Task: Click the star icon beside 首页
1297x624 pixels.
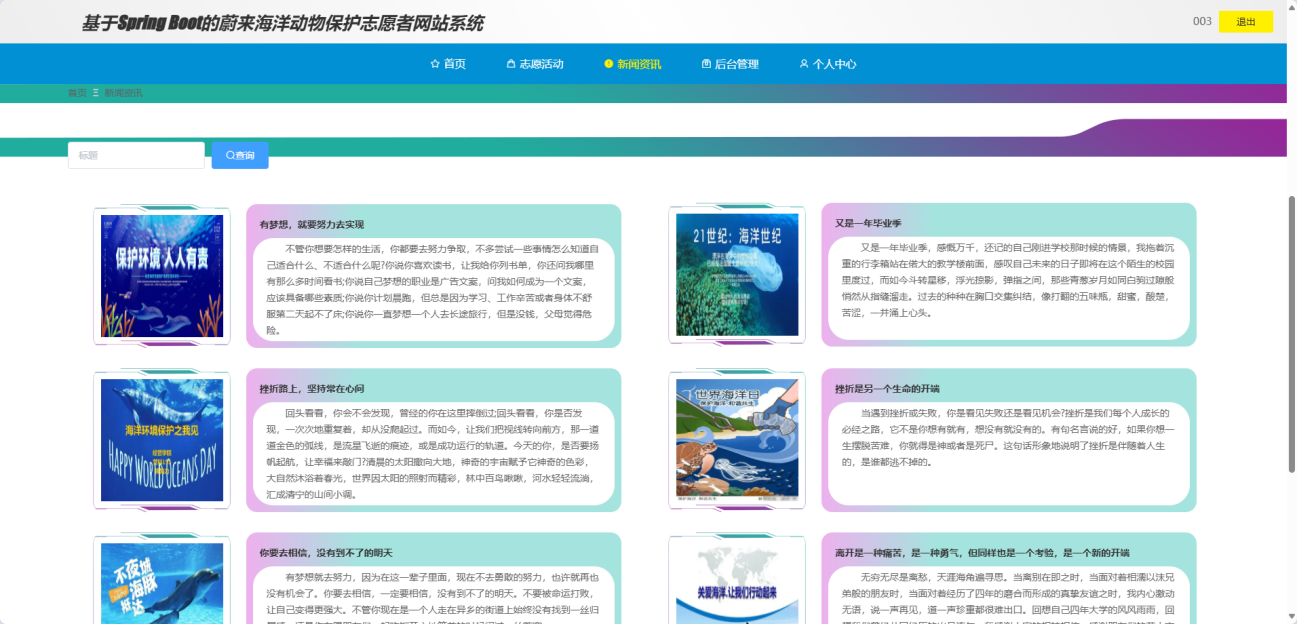Action: coord(435,64)
